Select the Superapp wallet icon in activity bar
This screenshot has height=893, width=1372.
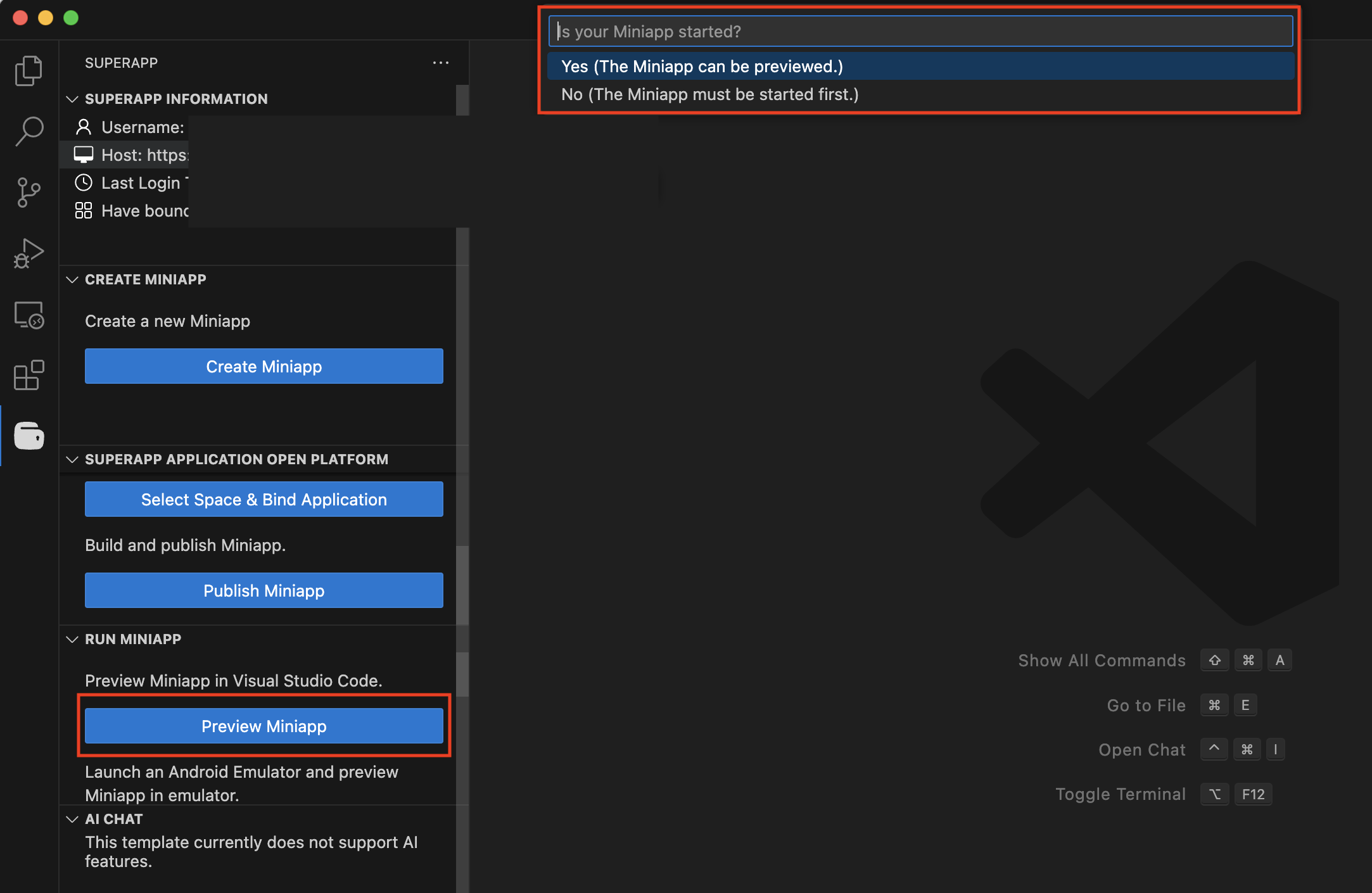(29, 436)
